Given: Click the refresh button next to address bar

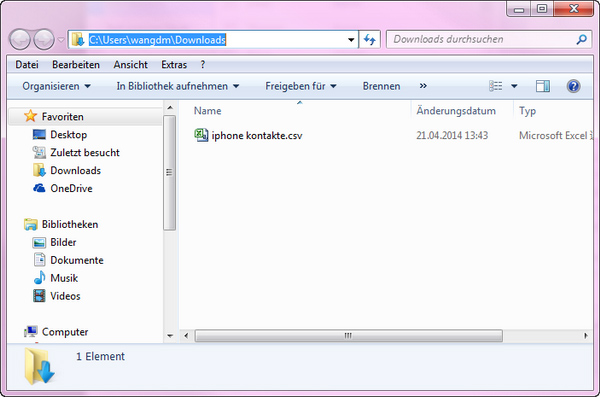Looking at the screenshot, I should pyautogui.click(x=370, y=39).
